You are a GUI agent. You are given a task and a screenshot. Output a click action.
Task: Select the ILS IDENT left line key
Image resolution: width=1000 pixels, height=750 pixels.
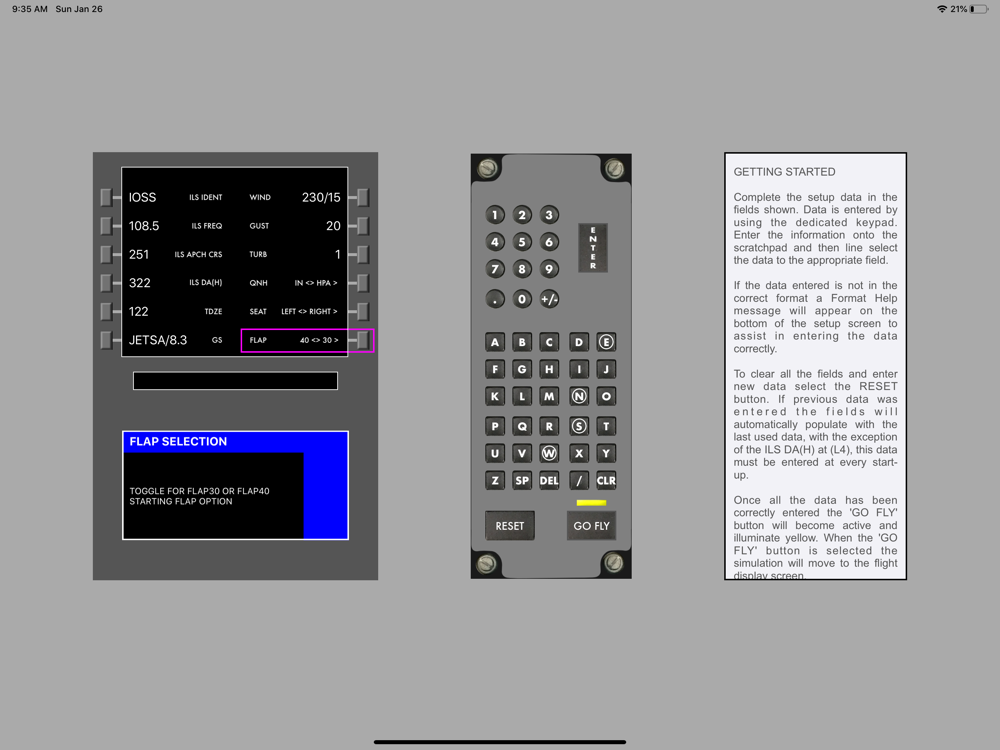tap(107, 197)
